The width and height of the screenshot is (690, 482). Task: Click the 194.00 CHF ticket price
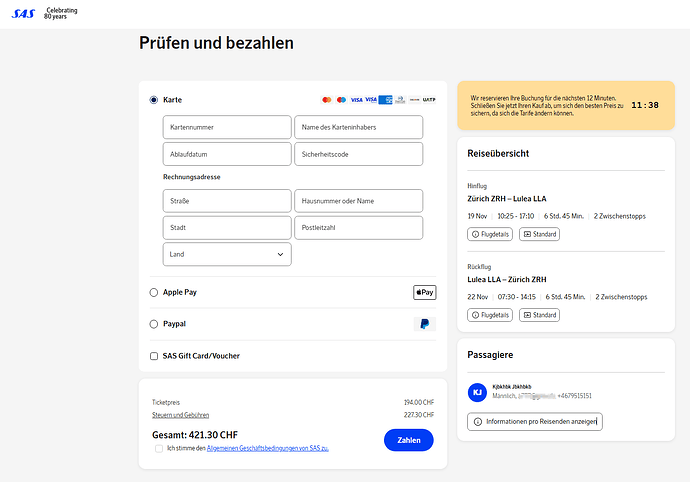pos(419,402)
